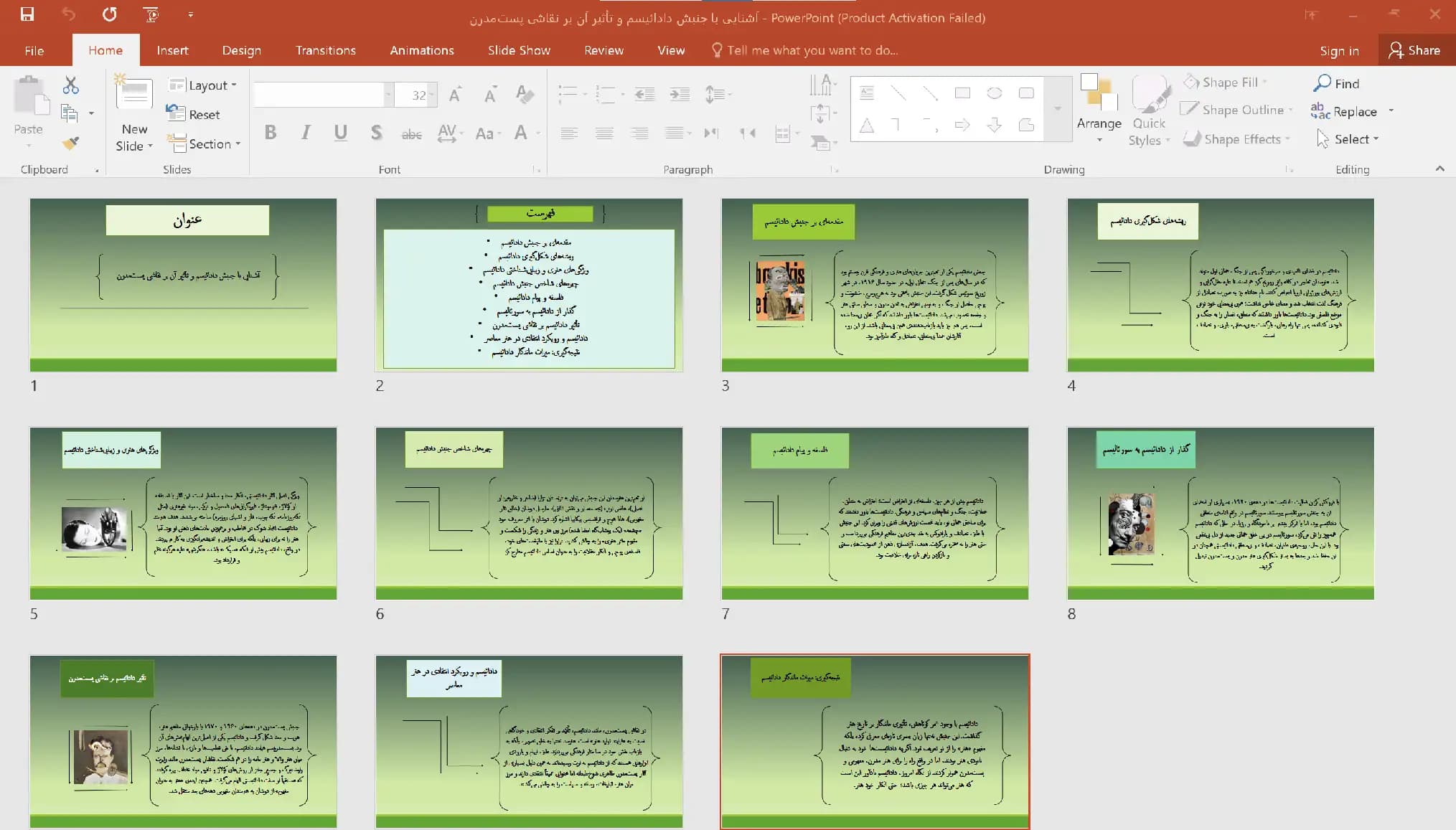The image size is (1456, 830).
Task: Click Decrease Font Size icon
Action: tap(490, 95)
